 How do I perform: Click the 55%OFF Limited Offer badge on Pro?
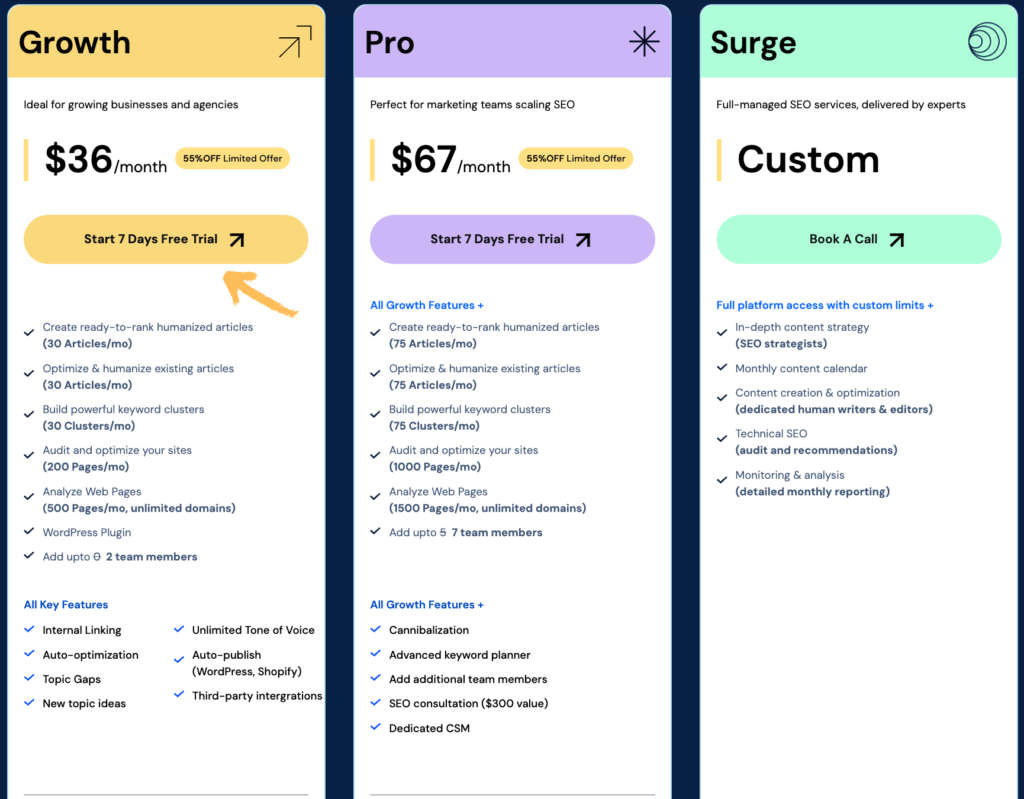(575, 158)
